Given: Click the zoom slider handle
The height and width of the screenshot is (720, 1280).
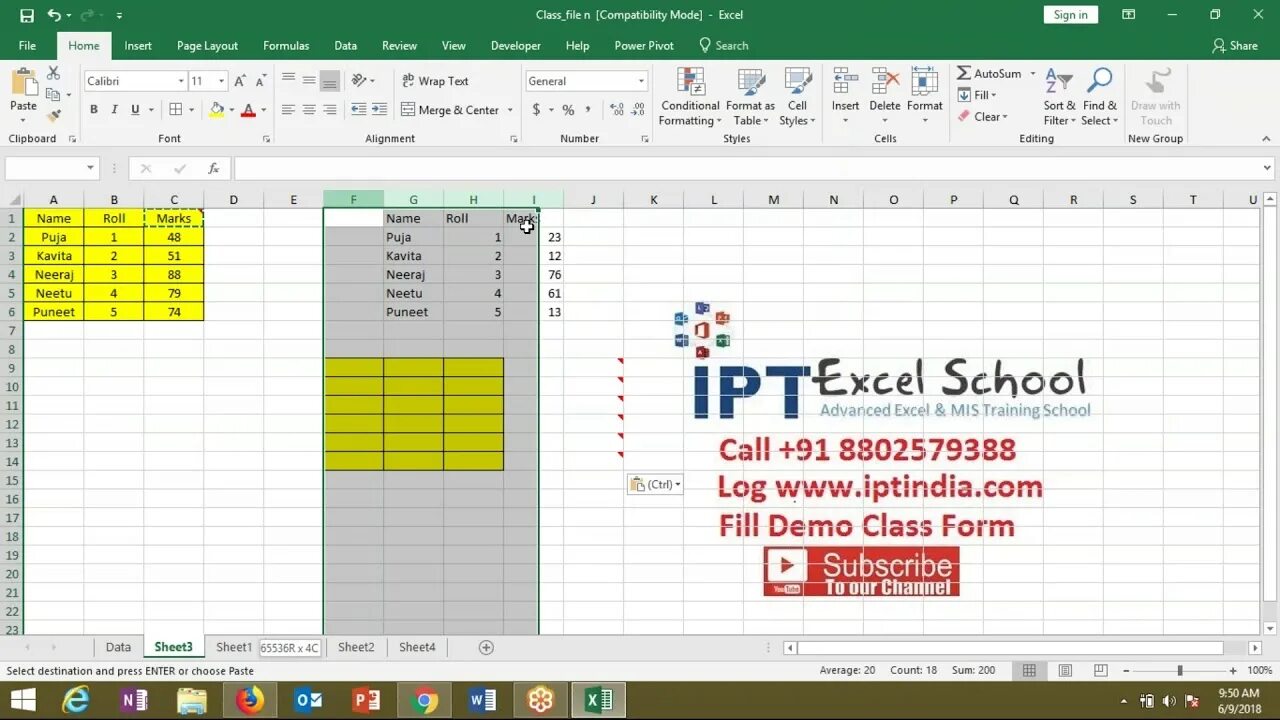Looking at the screenshot, I should [1180, 671].
